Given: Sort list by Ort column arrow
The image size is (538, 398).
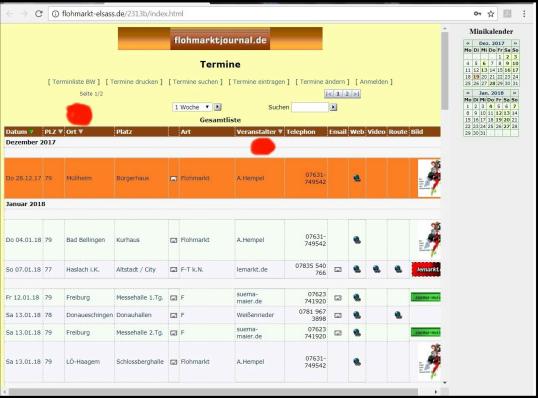Looking at the screenshot, I should (81, 132).
